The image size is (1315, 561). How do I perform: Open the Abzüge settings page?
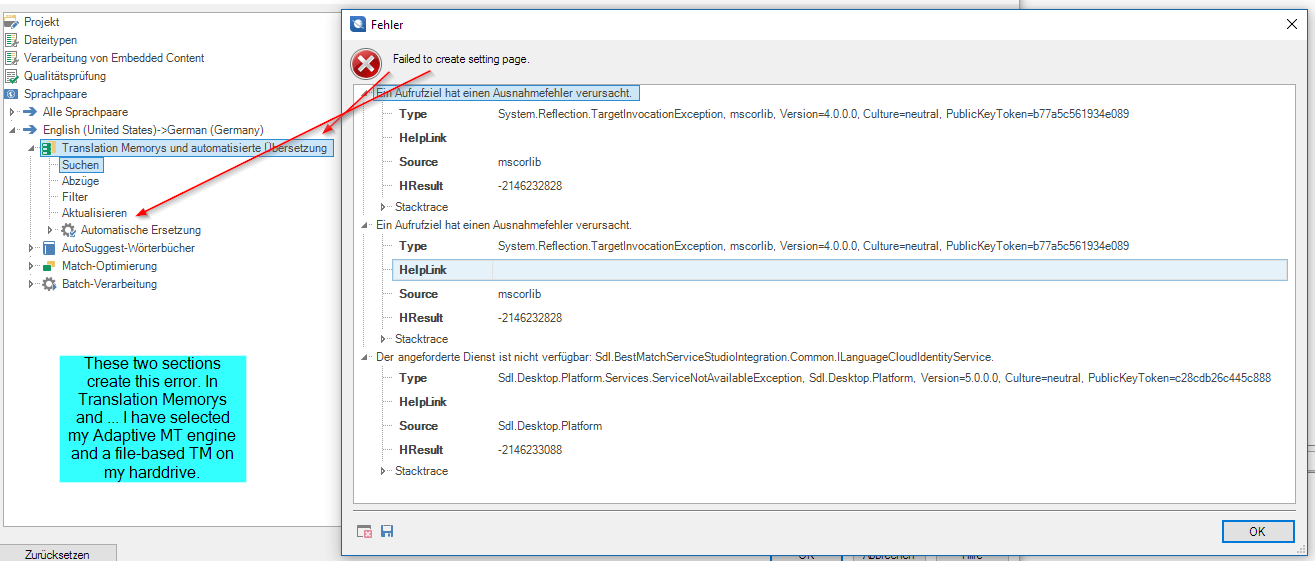point(80,181)
